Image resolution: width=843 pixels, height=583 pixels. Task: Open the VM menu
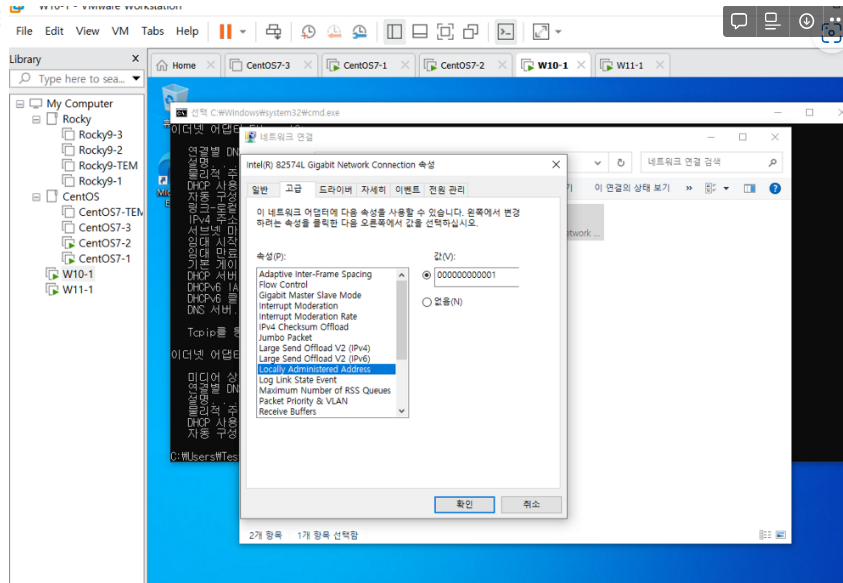tap(120, 31)
